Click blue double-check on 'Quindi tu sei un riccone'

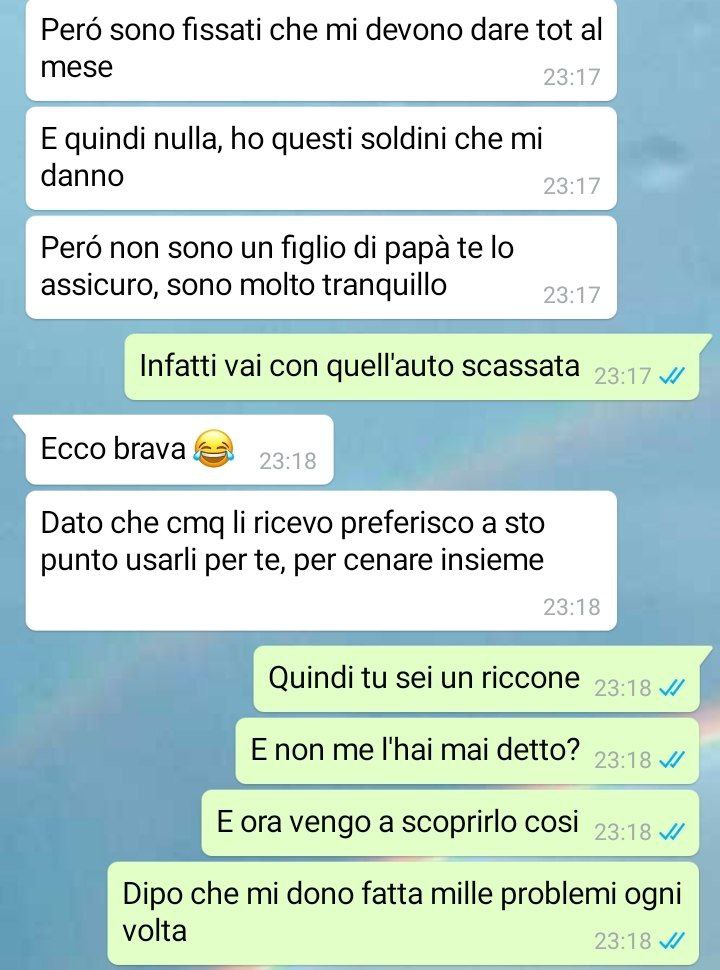672,687
